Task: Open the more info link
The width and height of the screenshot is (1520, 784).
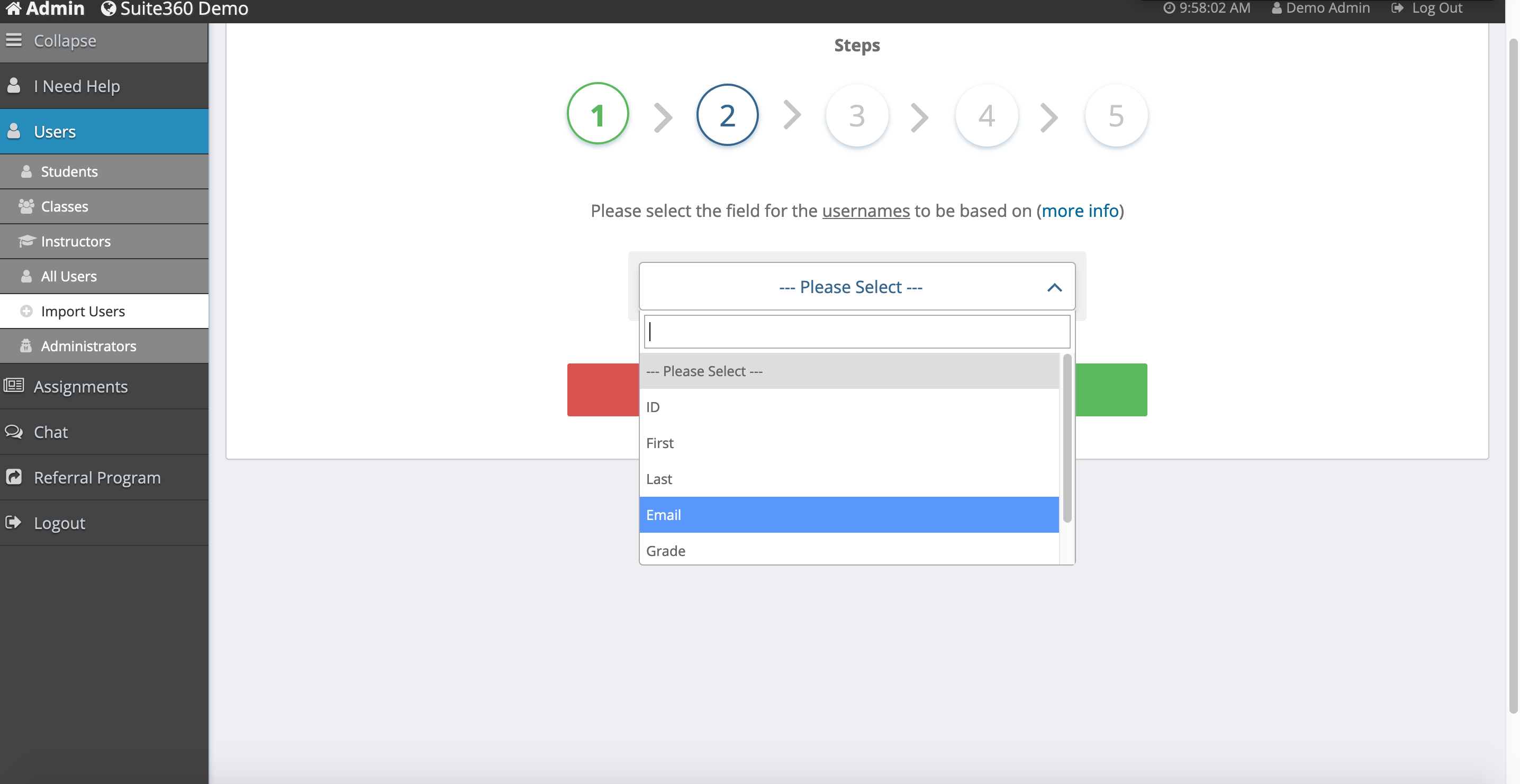Action: click(x=1080, y=211)
